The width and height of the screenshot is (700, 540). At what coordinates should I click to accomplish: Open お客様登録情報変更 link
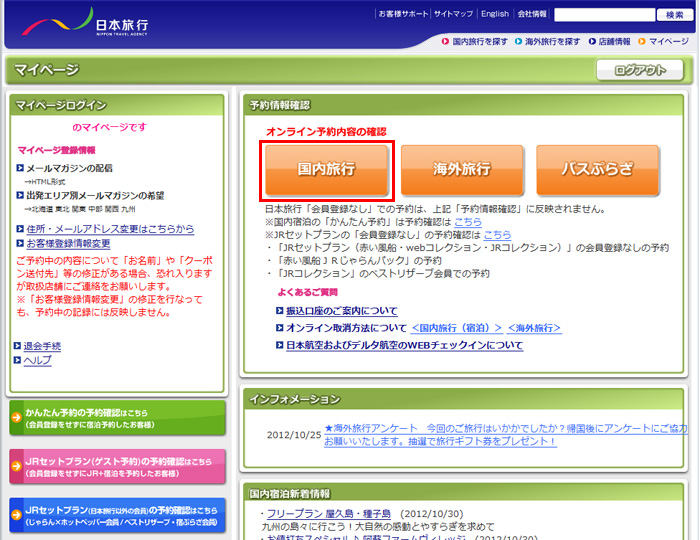(x=68, y=243)
